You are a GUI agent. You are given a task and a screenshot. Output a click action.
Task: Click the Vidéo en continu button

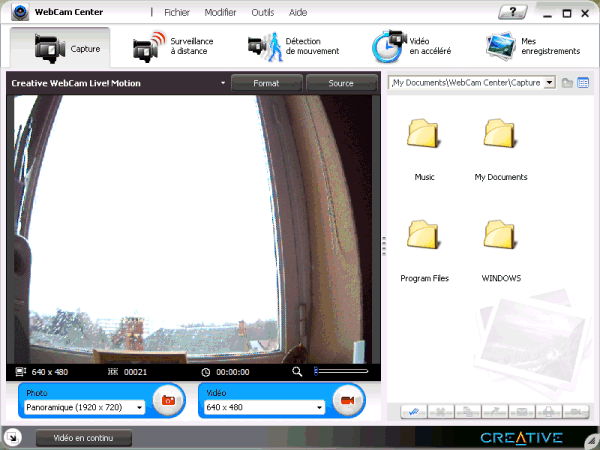coord(83,438)
